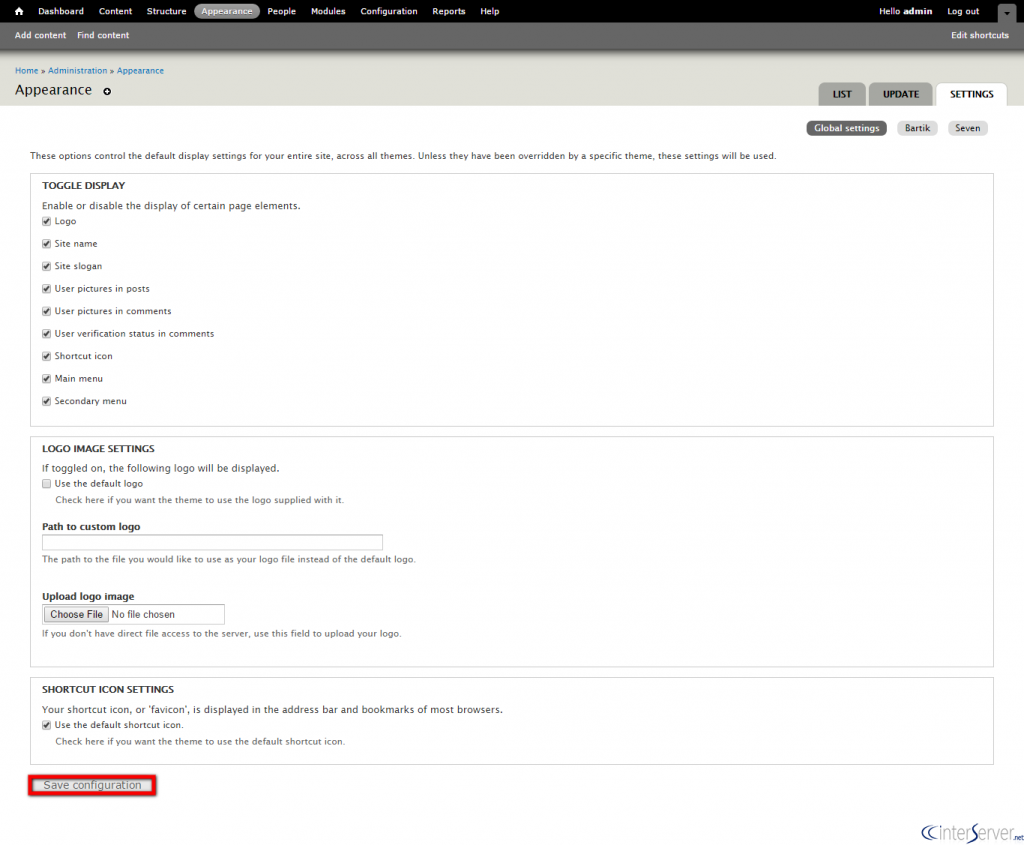The height and width of the screenshot is (845, 1024).
Task: Open the Structure menu
Action: [x=167, y=11]
